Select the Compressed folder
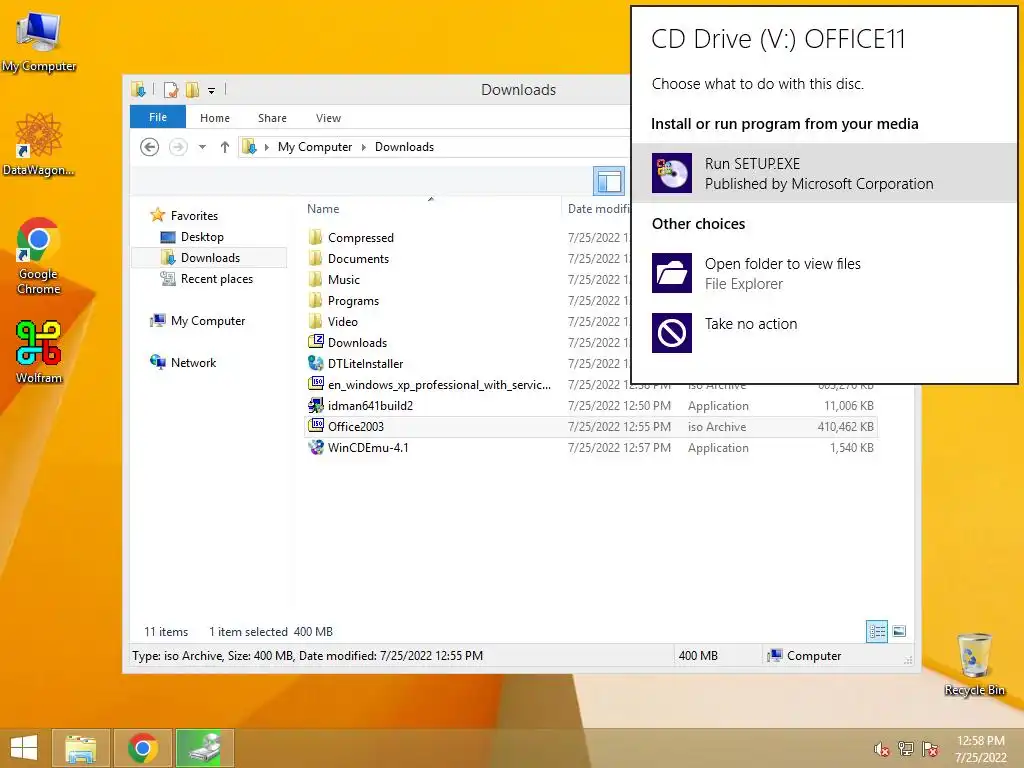Image resolution: width=1024 pixels, height=768 pixels. coord(360,238)
